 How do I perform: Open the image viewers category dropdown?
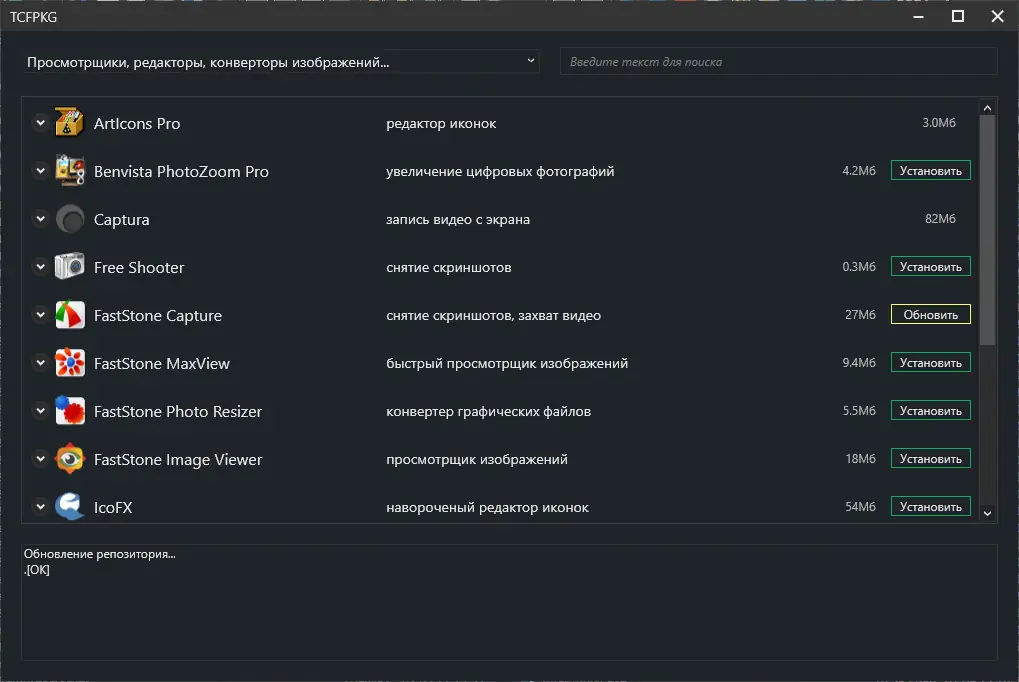280,62
